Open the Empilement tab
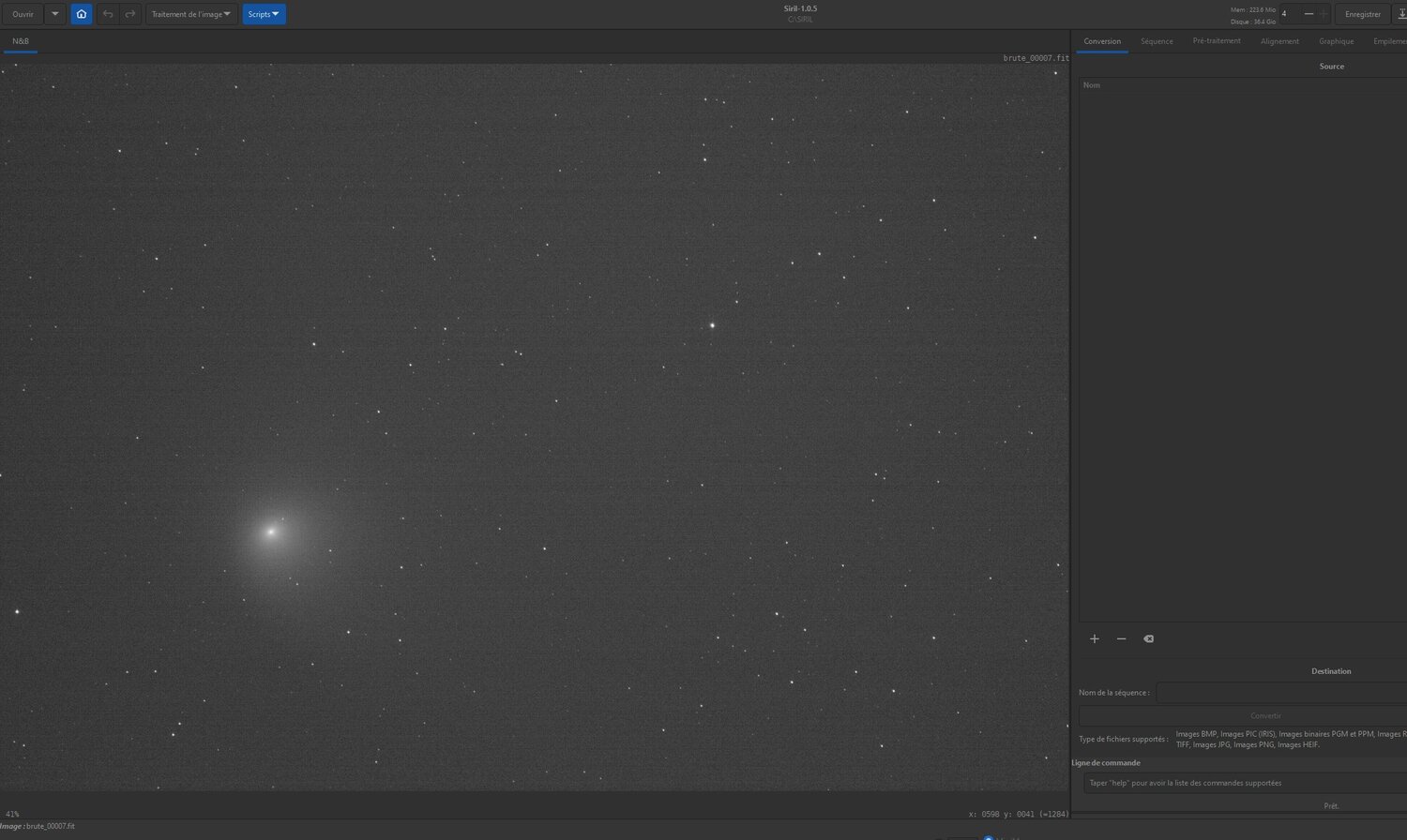1407x840 pixels. [x=1389, y=41]
